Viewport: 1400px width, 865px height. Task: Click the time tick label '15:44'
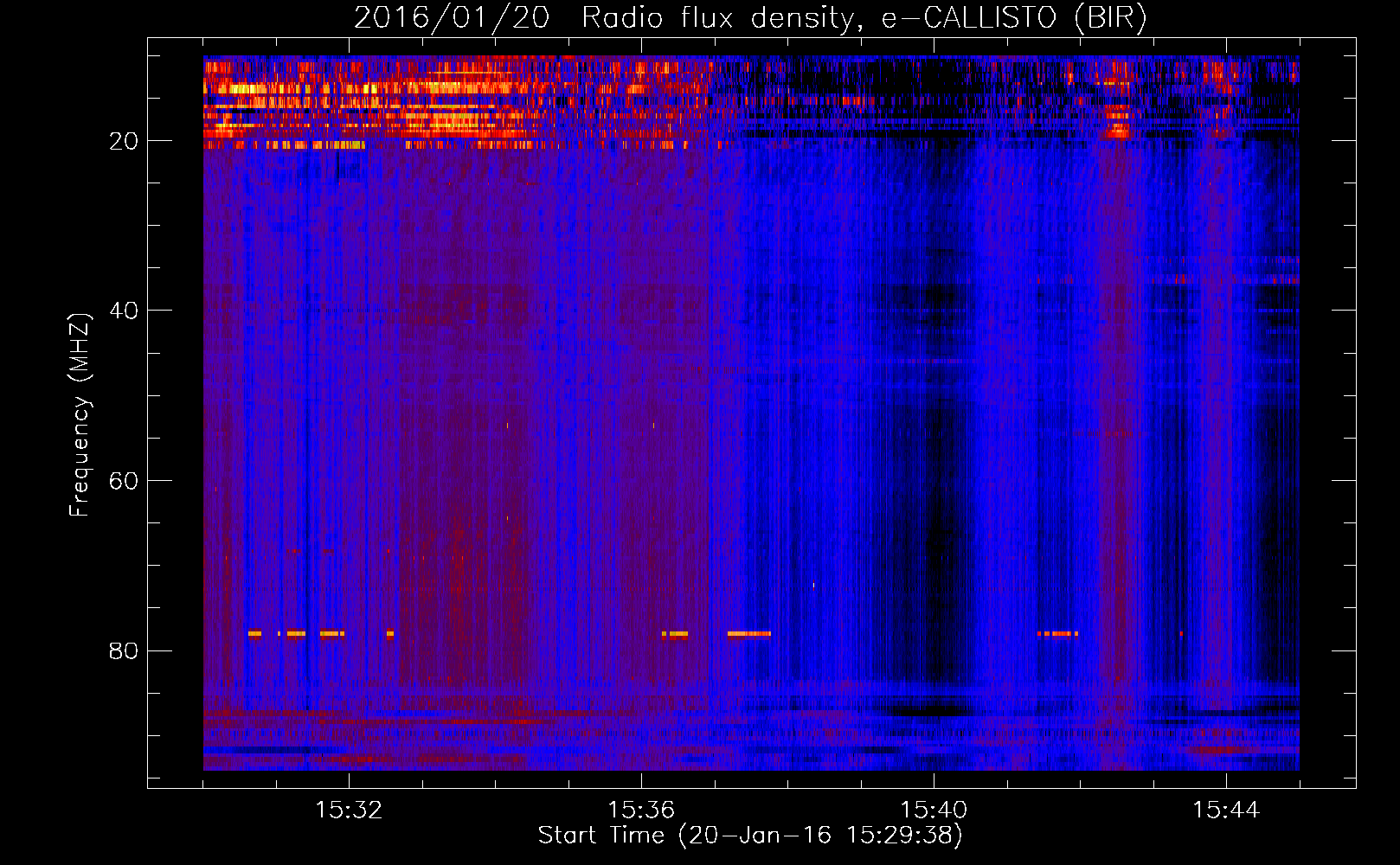[x=1226, y=811]
